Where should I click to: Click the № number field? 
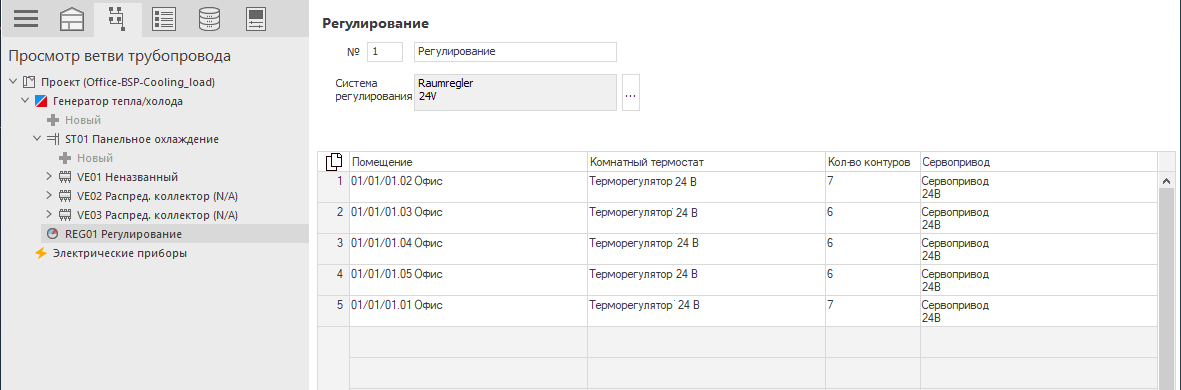point(384,52)
